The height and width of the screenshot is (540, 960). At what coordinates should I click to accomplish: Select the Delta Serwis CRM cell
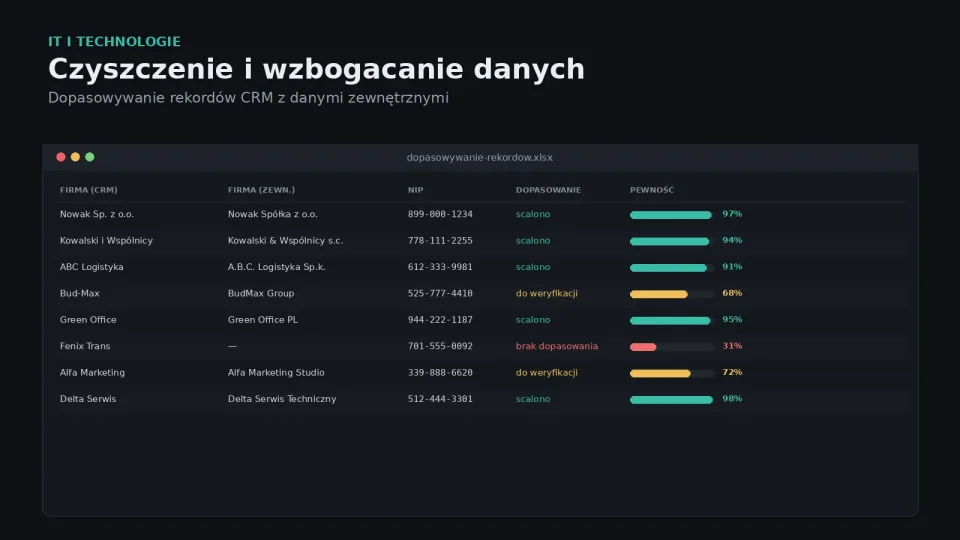click(88, 399)
